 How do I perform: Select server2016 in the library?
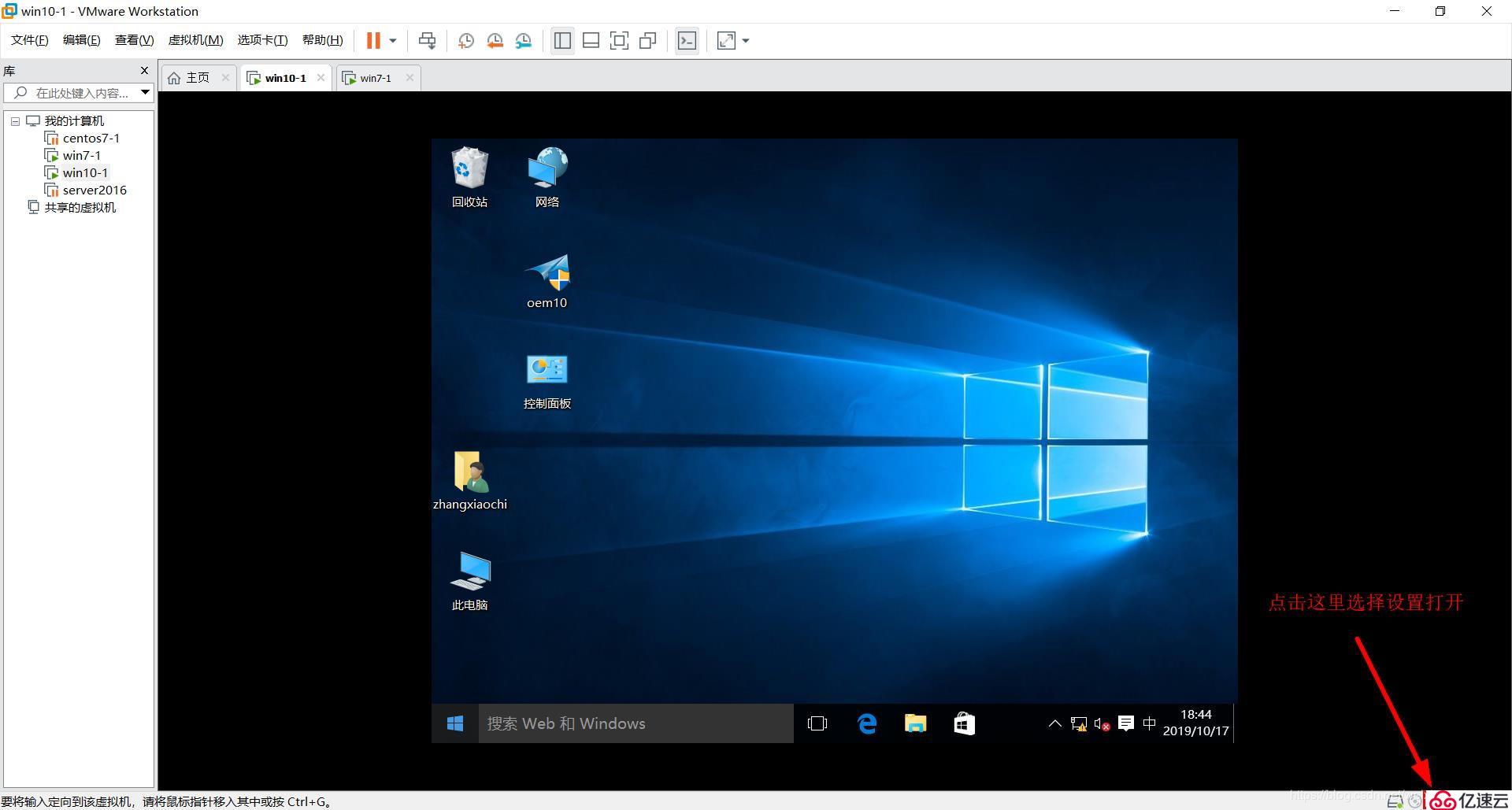[x=94, y=190]
